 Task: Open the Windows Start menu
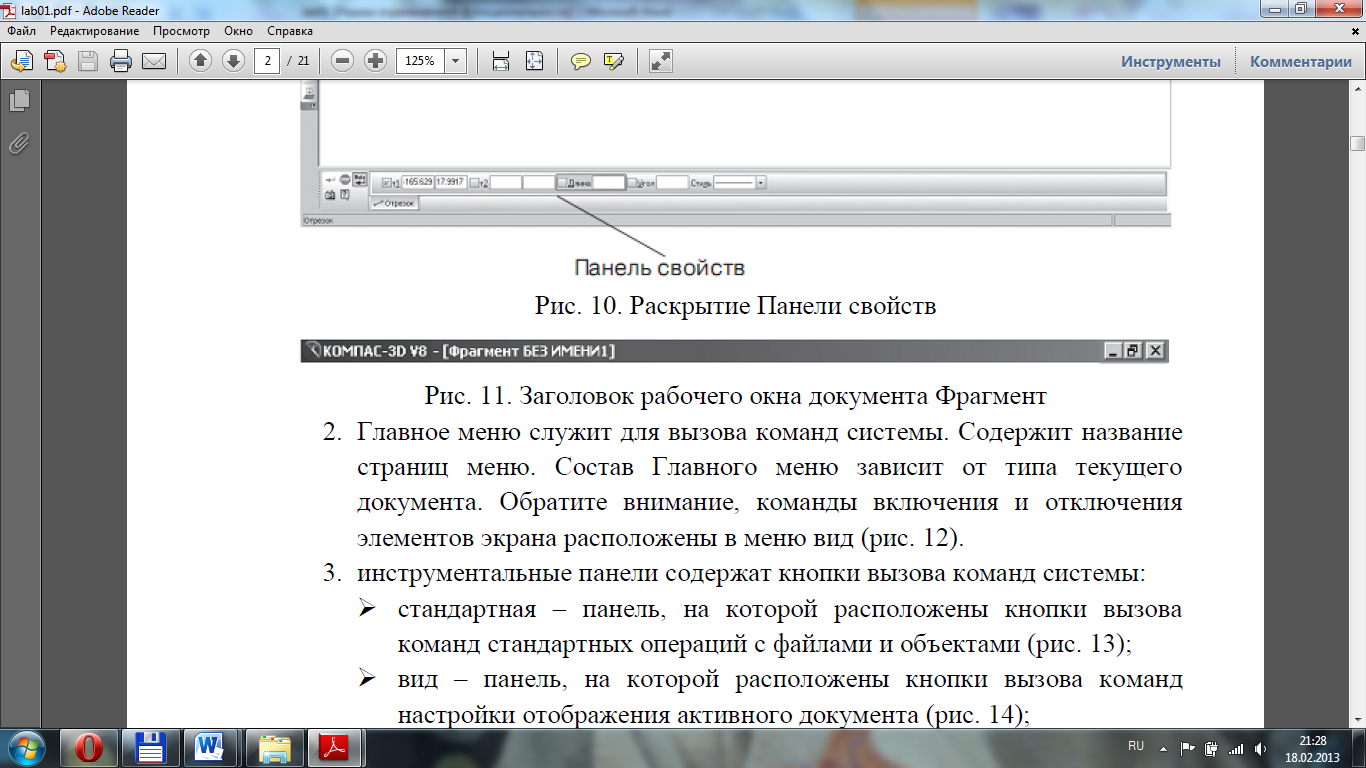(28, 748)
